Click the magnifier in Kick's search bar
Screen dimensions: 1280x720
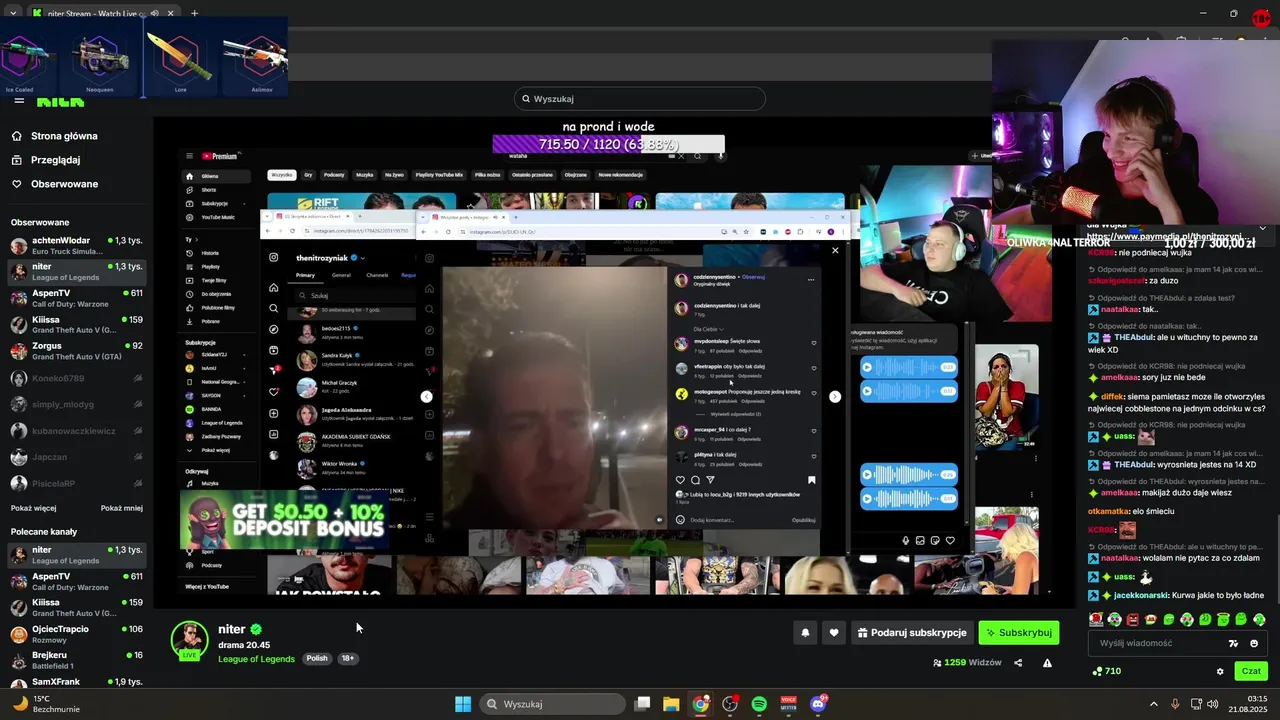click(x=525, y=99)
